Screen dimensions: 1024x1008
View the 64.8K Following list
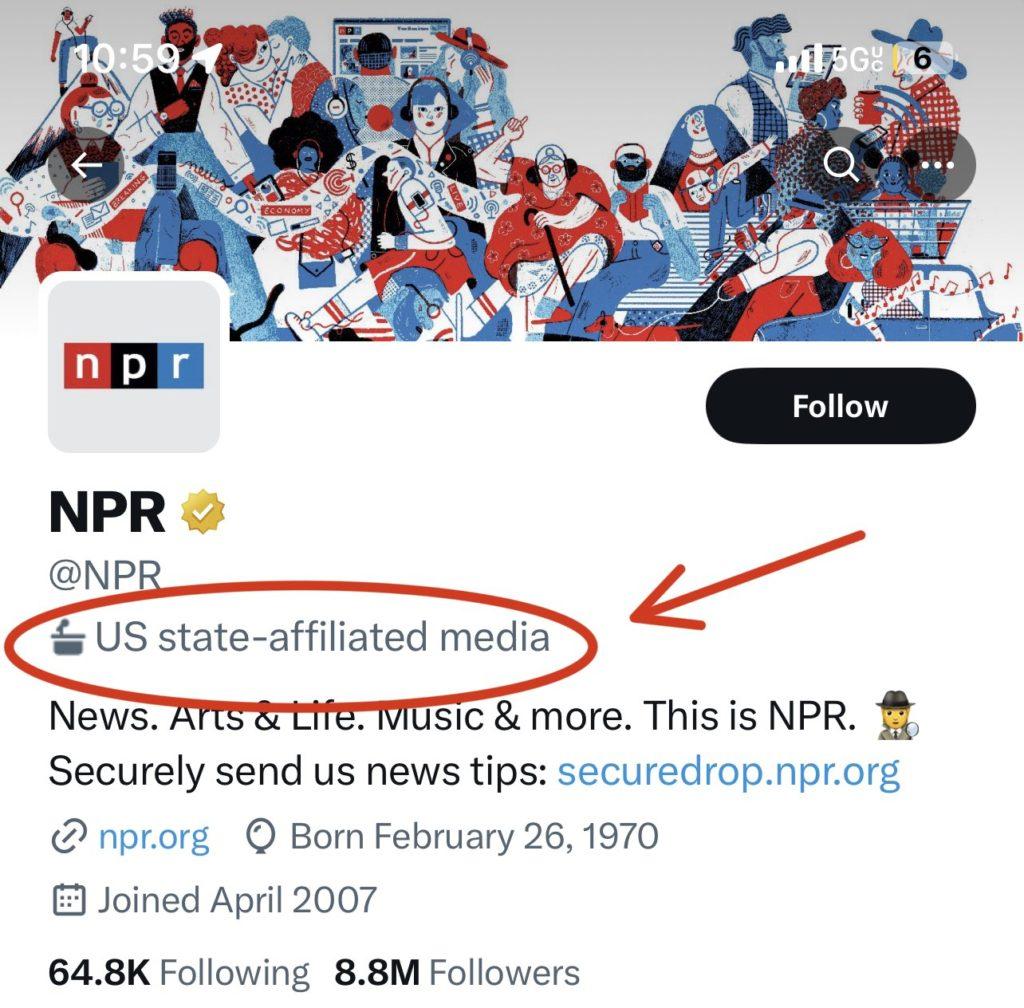coord(179,972)
